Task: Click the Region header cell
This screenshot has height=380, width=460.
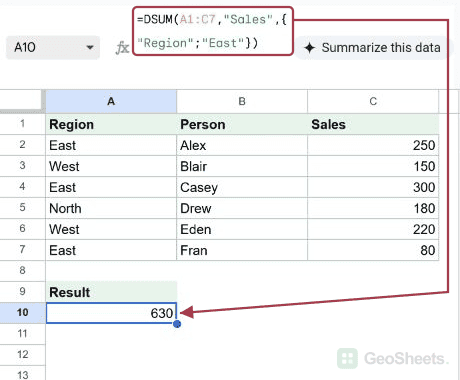Action: click(x=111, y=124)
